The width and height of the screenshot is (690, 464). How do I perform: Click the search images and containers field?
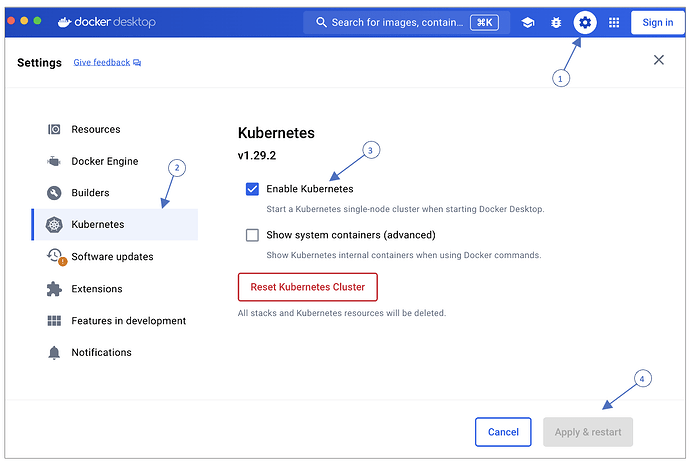point(406,22)
